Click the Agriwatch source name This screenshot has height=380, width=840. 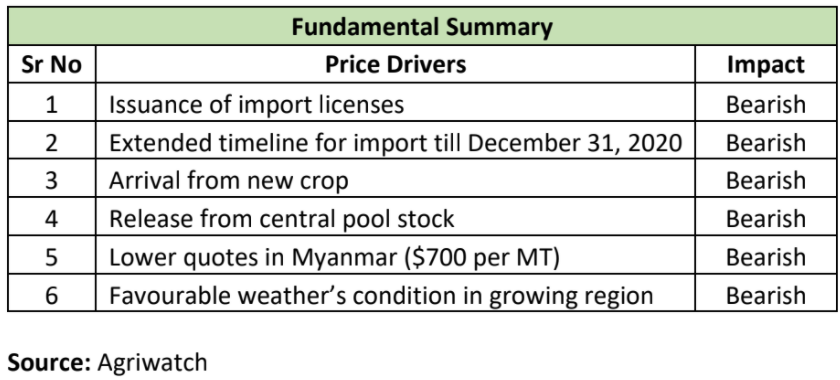(x=152, y=363)
